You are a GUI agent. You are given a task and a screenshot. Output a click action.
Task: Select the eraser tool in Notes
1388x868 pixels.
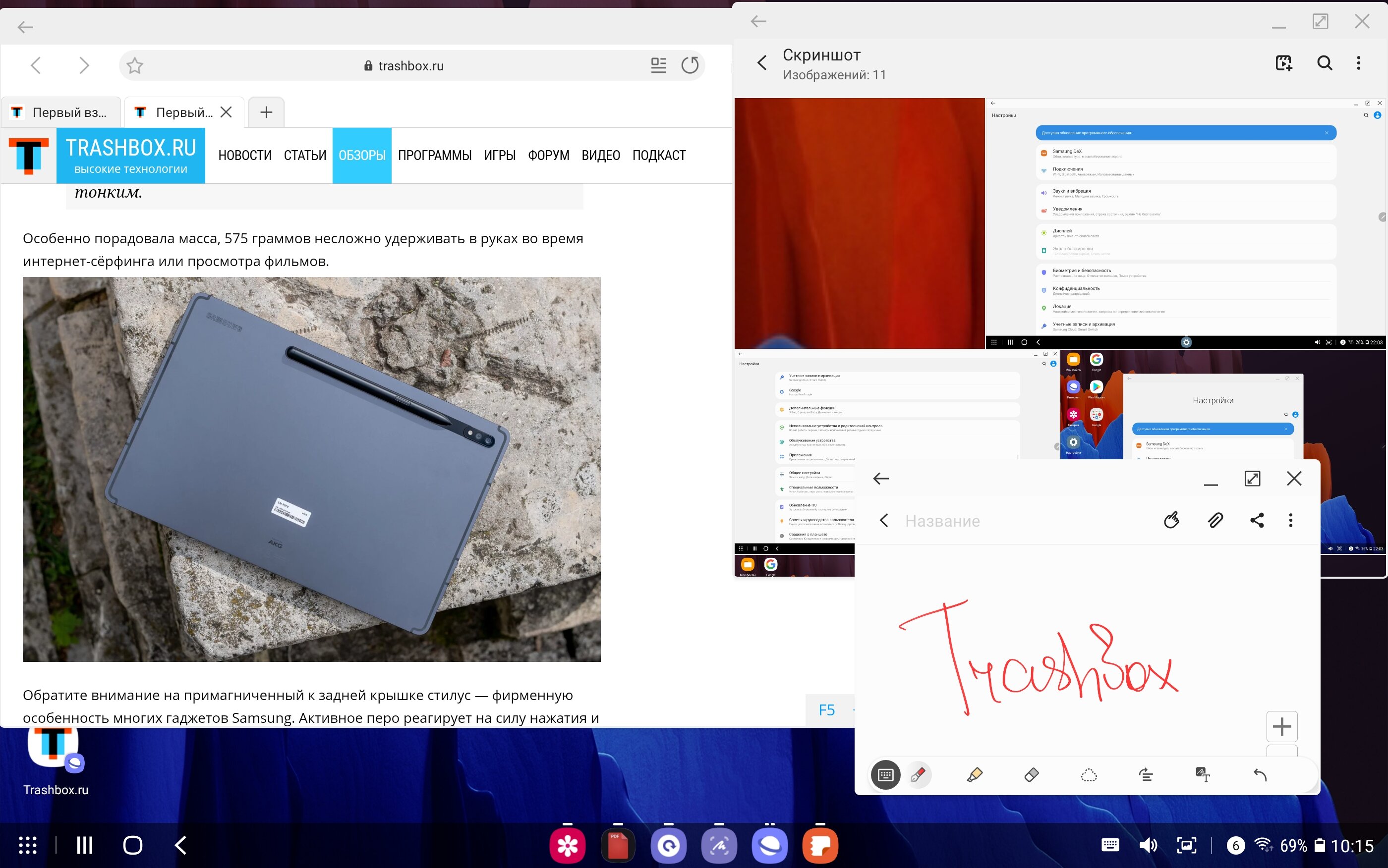coord(1032,775)
